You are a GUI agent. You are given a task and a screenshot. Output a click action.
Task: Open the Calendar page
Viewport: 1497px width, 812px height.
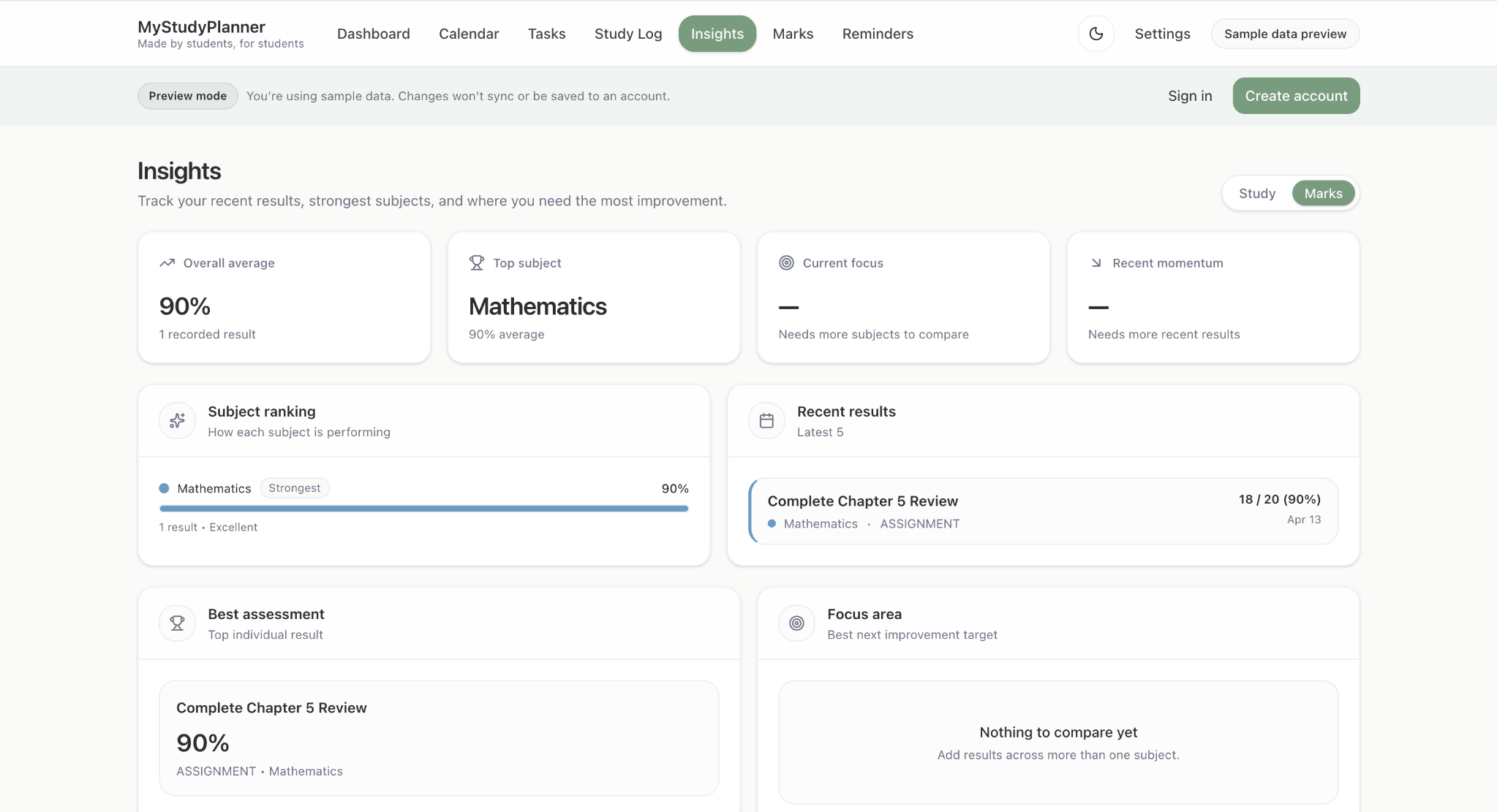click(468, 34)
